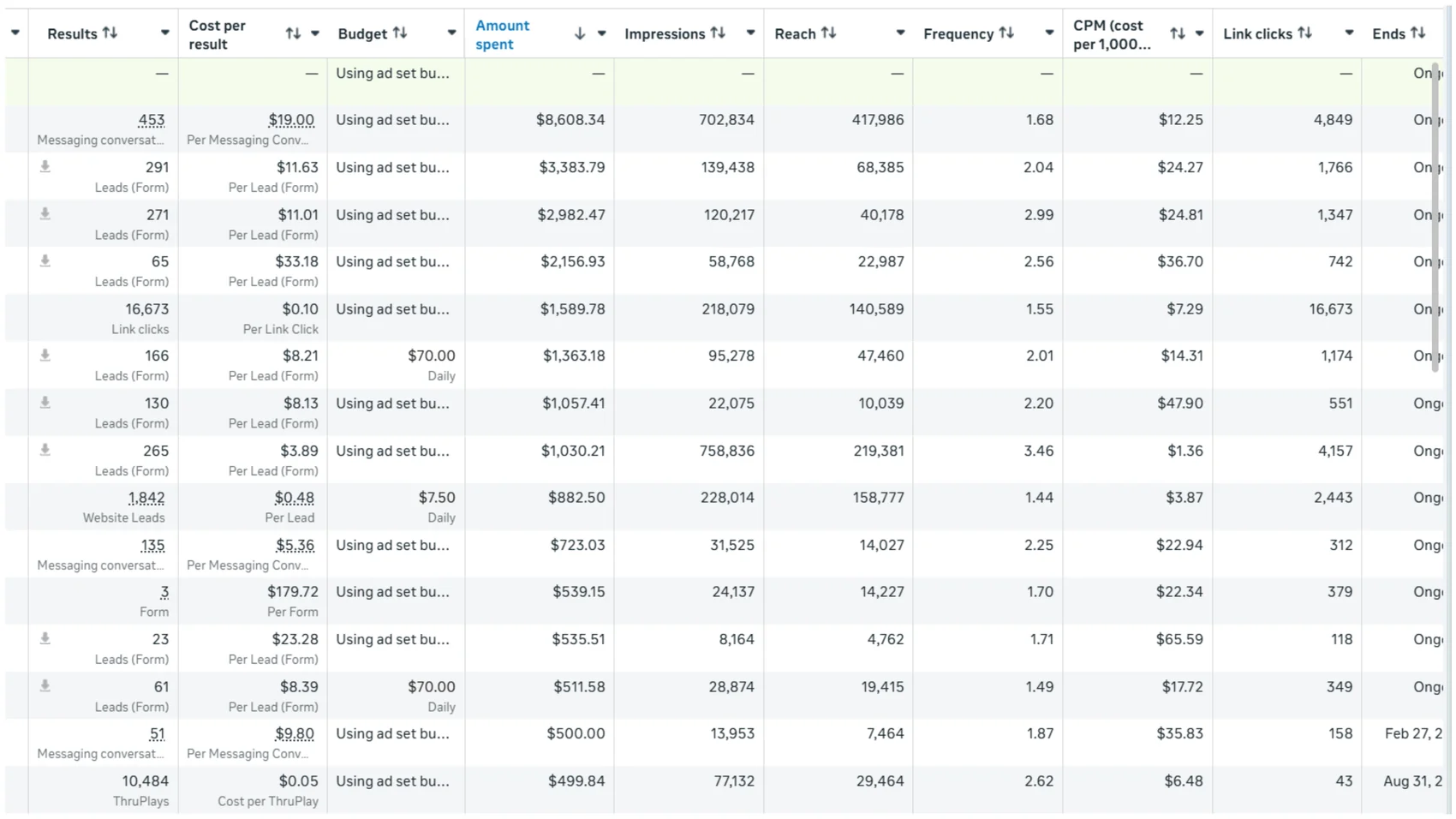Open the CPM column dropdown
Image resolution: width=1456 pixels, height=819 pixels.
click(1199, 33)
